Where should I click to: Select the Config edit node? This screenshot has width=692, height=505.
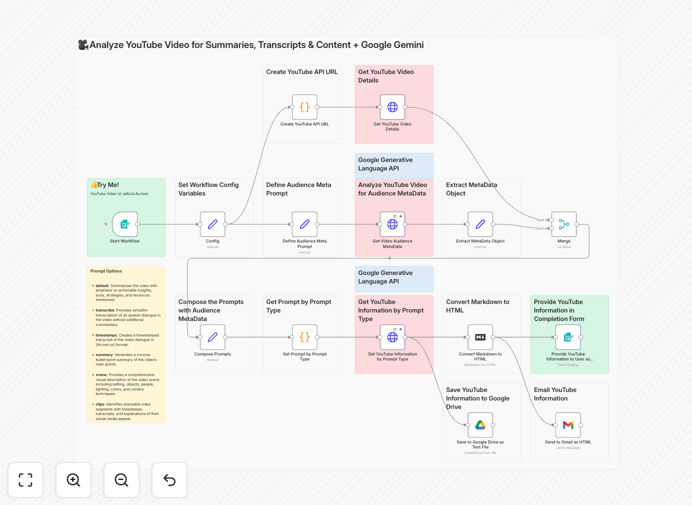pos(213,224)
